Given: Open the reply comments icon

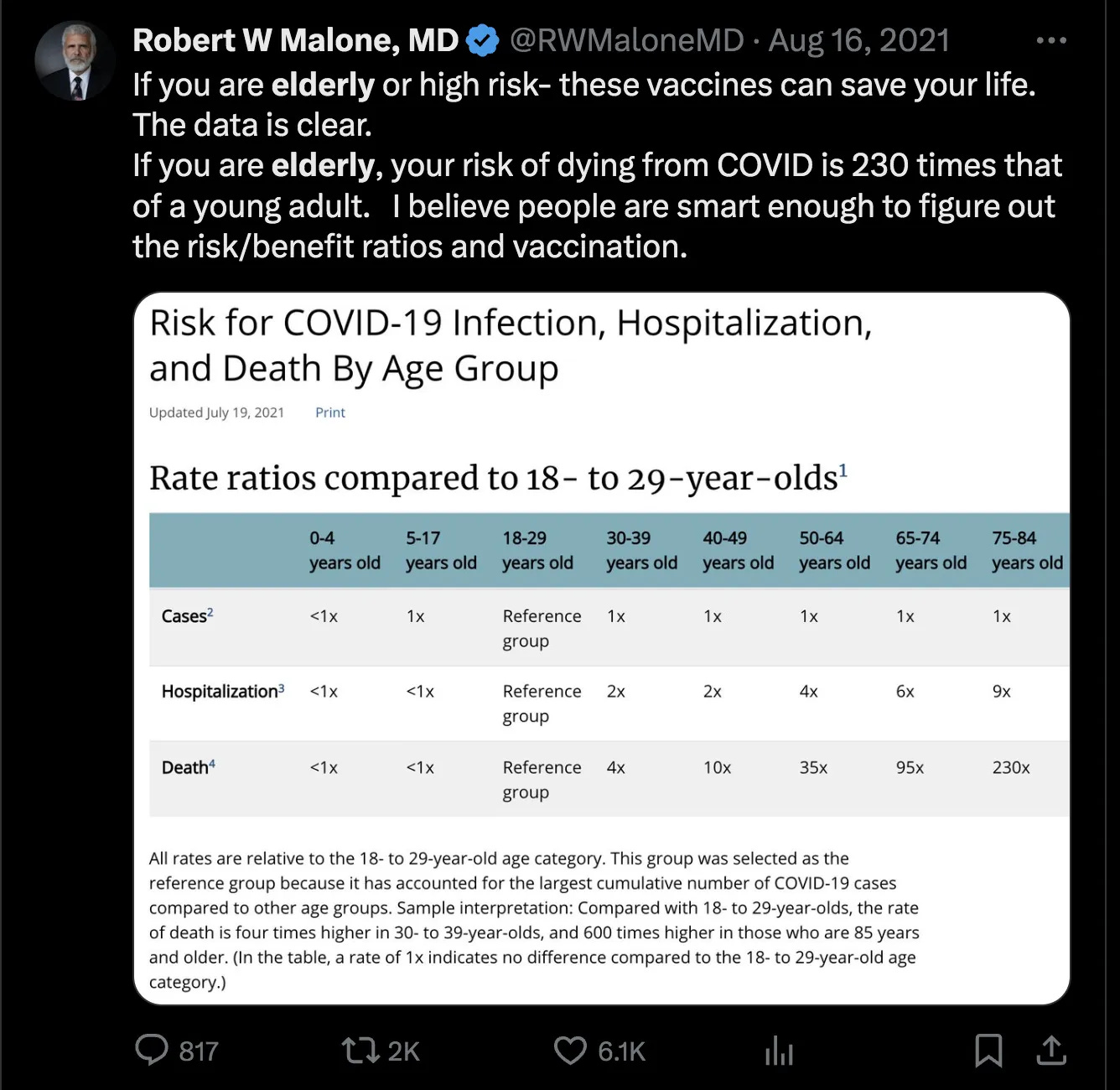Looking at the screenshot, I should pos(152,1050).
